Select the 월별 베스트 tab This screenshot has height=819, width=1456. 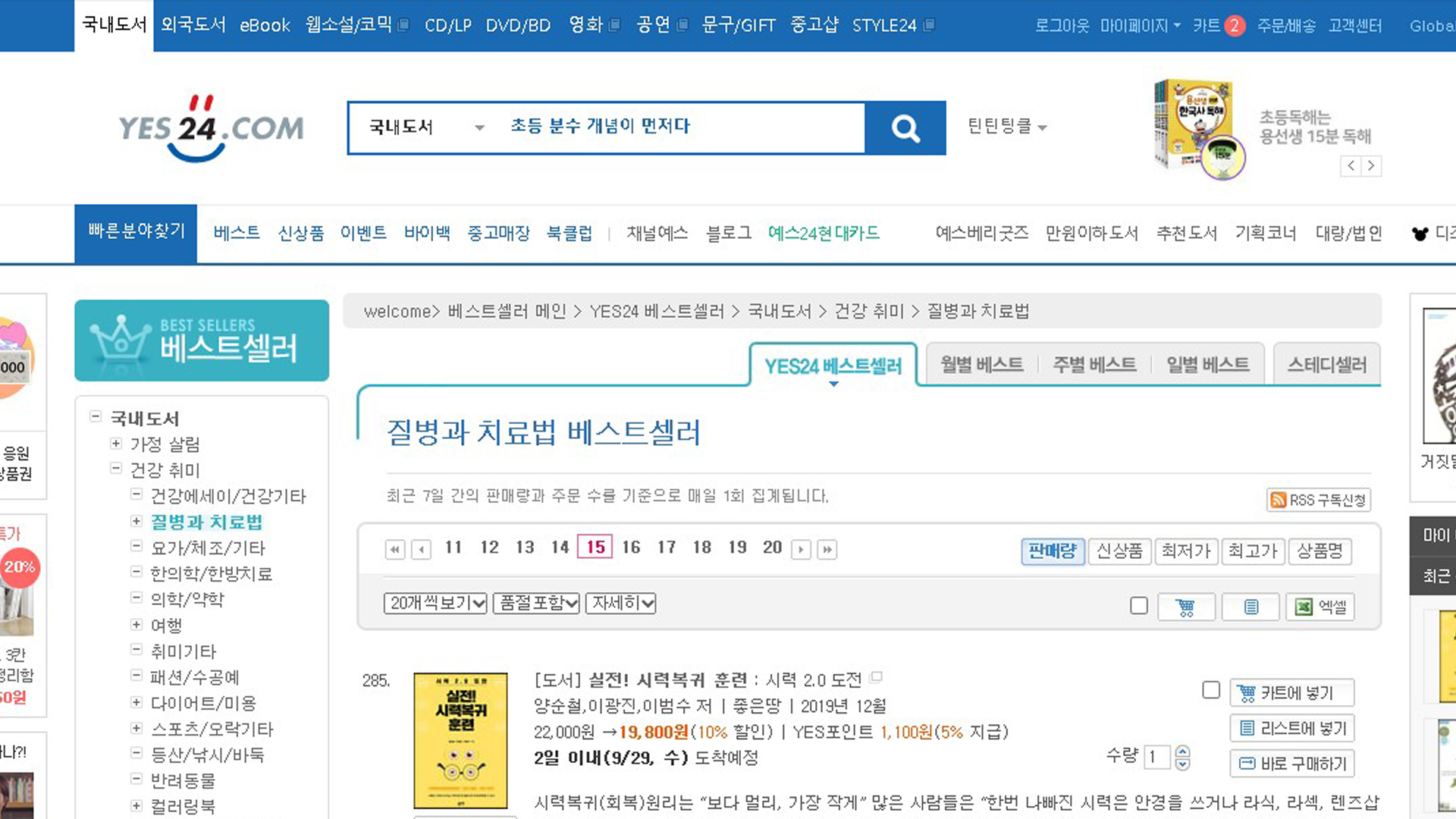[x=981, y=365]
